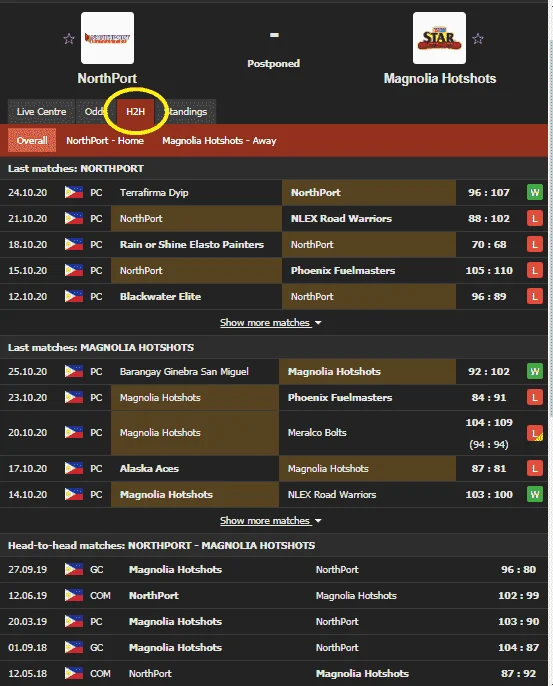Open the Magnolia Hotshots team logo
The image size is (553, 686).
(x=439, y=38)
